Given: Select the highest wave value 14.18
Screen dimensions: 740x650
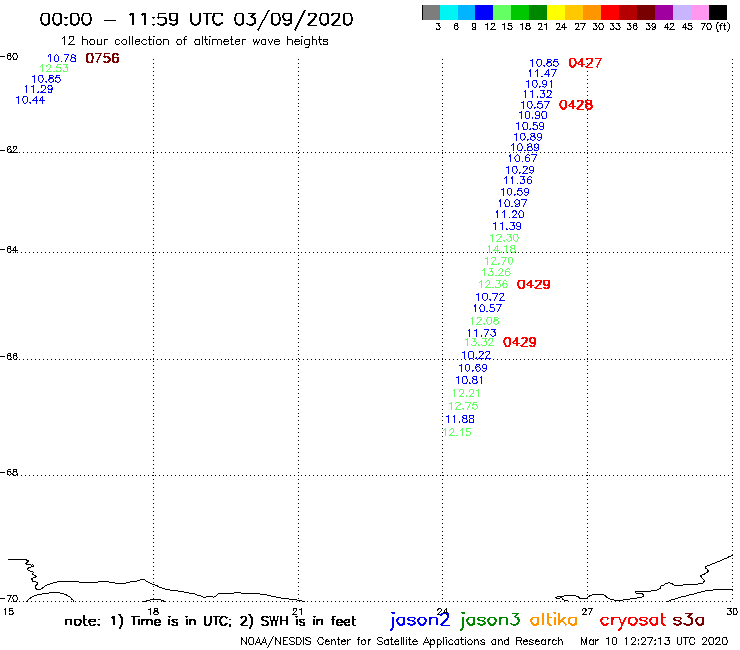Looking at the screenshot, I should 501,249.
